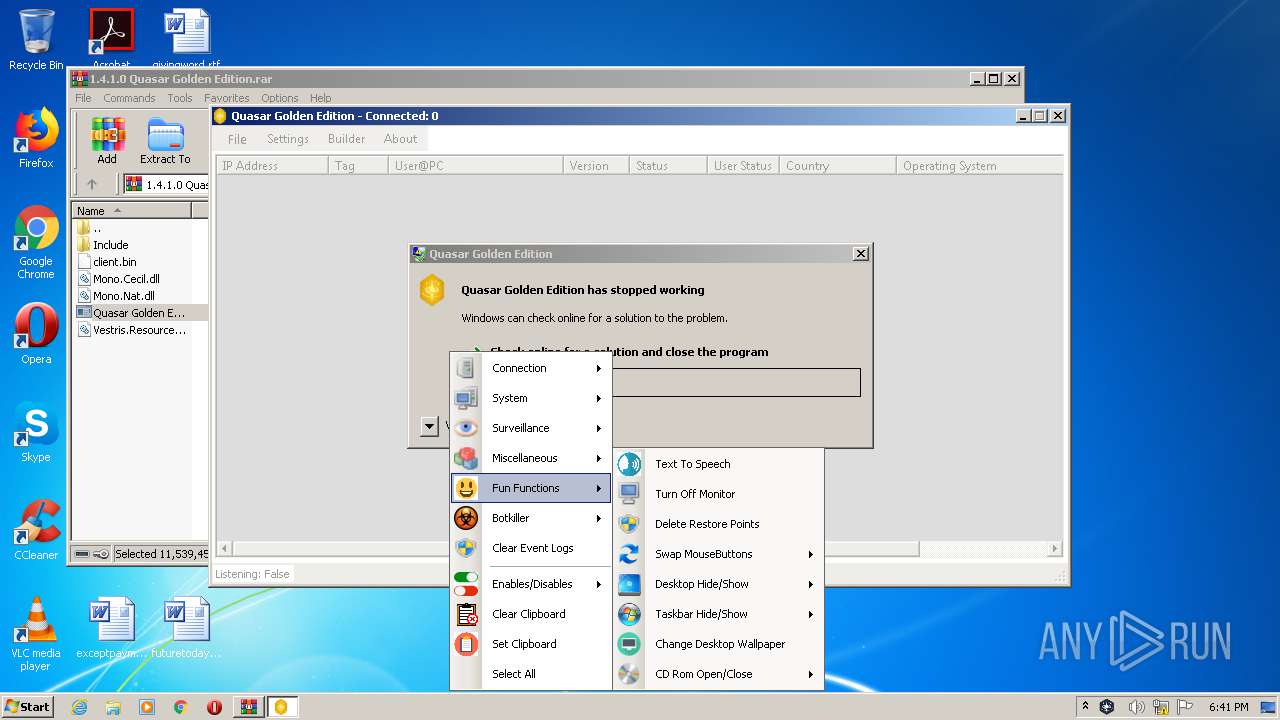Click Quasar horizontal scrollbar left arrow
This screenshot has width=1280, height=720.
point(223,548)
